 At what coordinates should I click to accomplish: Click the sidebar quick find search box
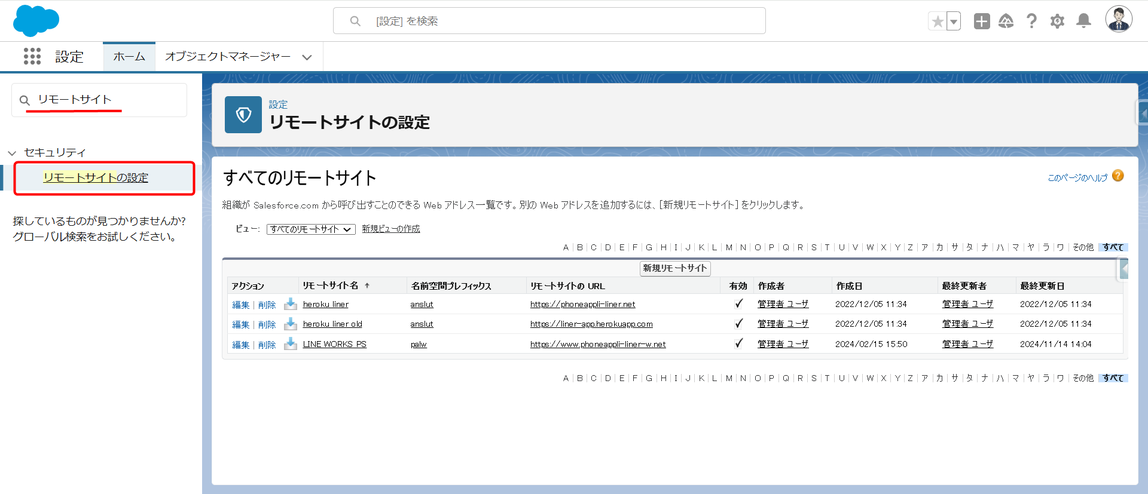tap(99, 100)
